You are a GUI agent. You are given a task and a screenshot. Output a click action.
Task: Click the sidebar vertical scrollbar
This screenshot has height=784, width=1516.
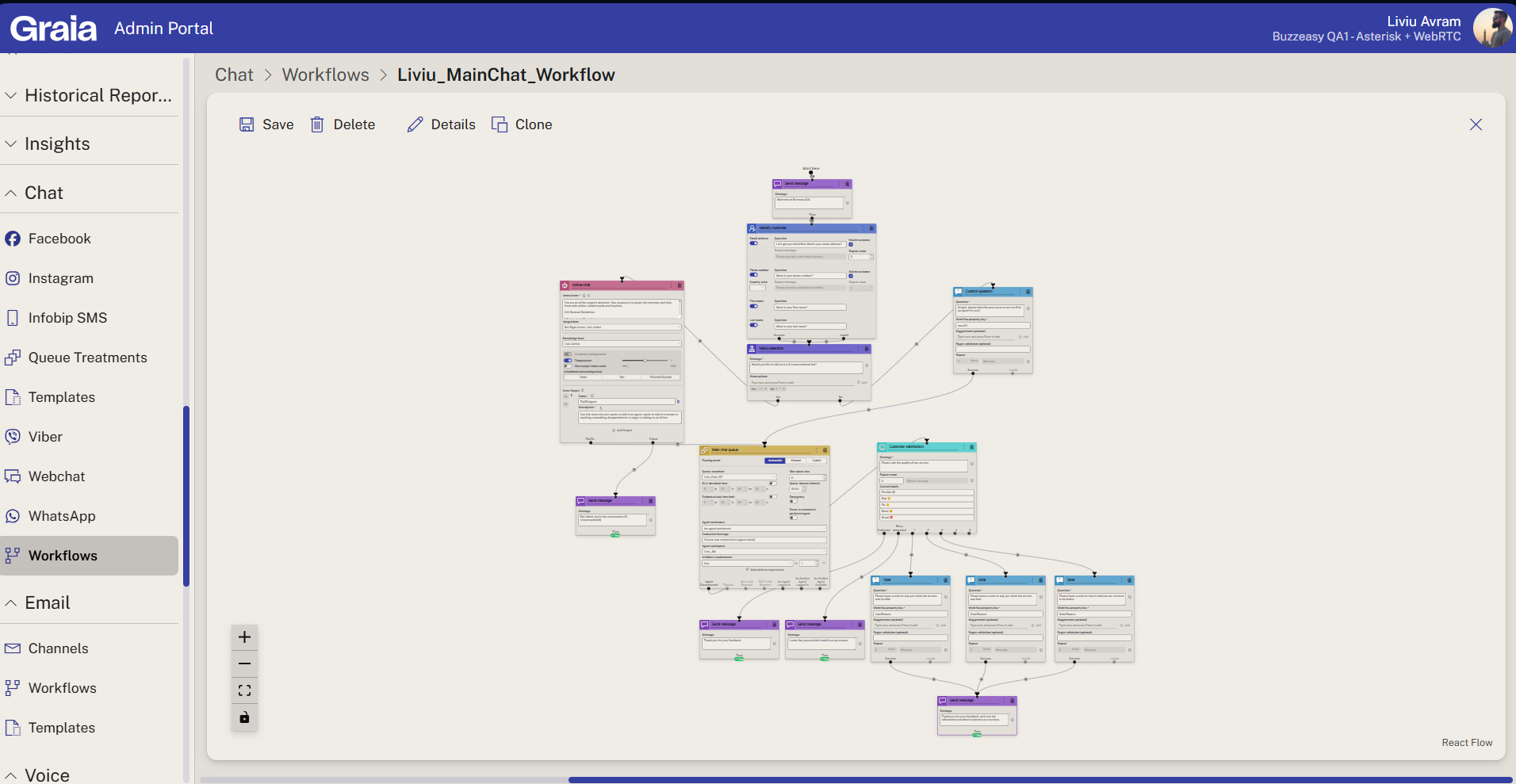click(186, 495)
